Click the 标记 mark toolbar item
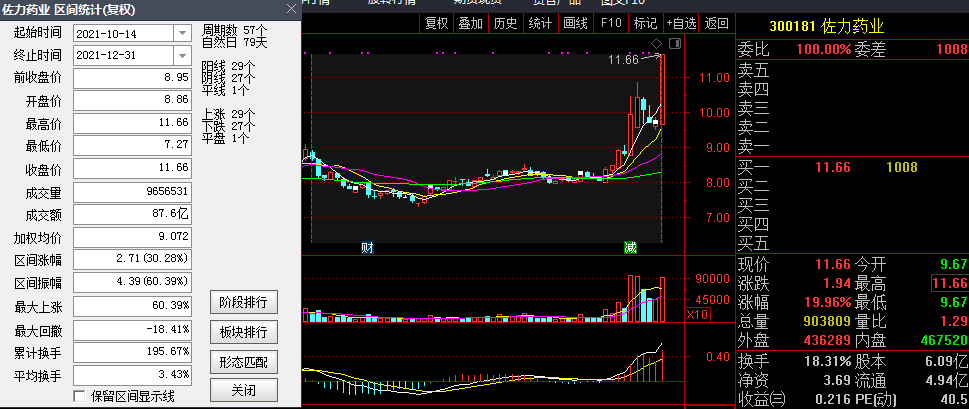 click(645, 23)
